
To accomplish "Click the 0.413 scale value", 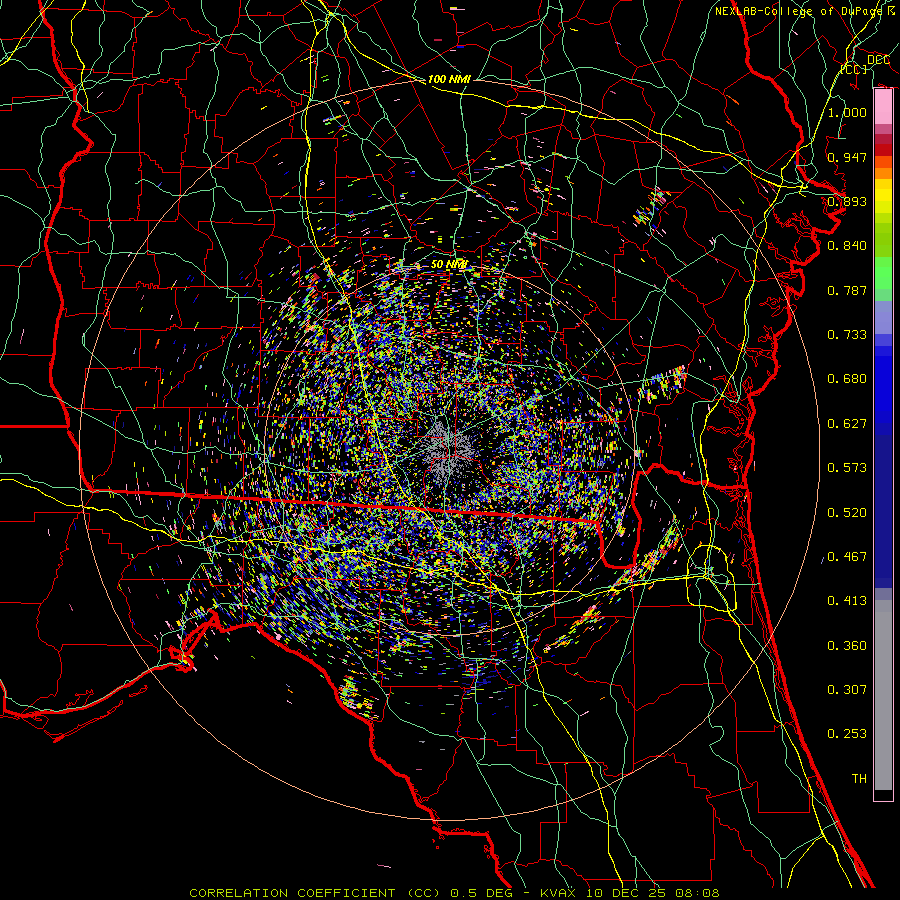I will point(847,601).
